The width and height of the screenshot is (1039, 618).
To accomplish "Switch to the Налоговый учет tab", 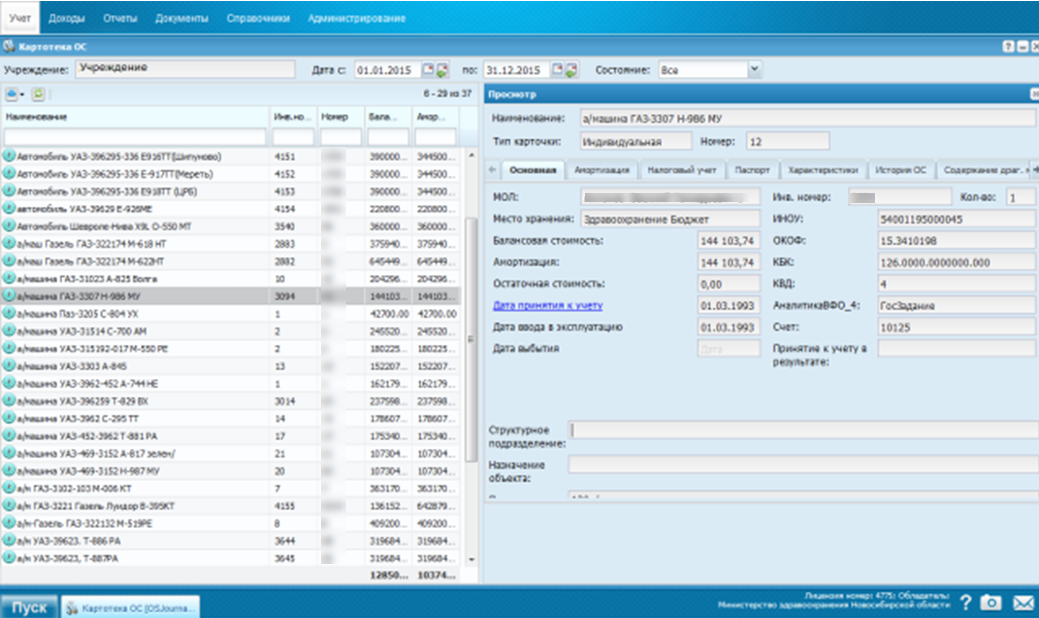I will 682,170.
